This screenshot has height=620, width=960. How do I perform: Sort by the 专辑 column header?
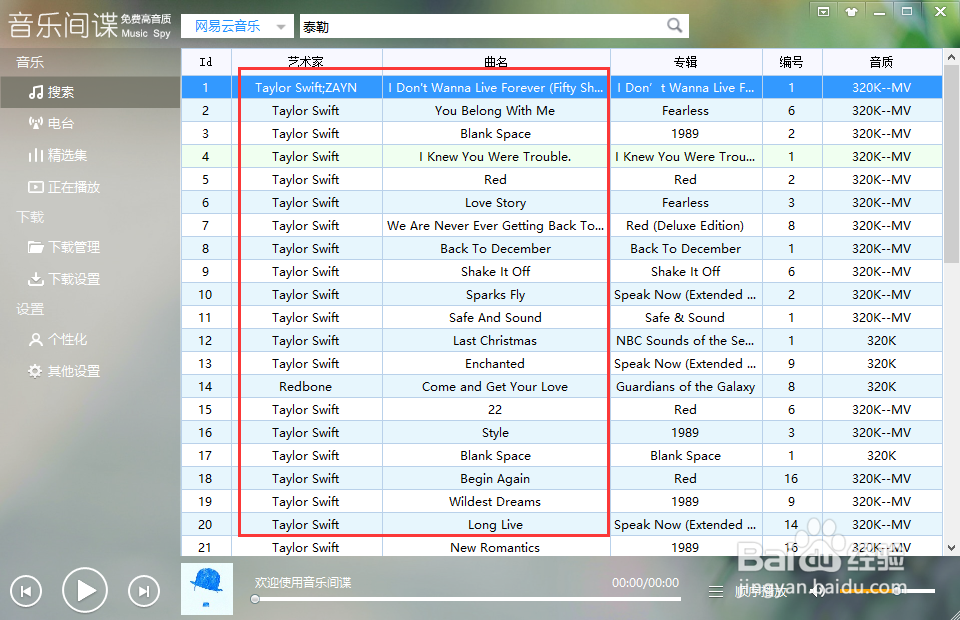(686, 62)
